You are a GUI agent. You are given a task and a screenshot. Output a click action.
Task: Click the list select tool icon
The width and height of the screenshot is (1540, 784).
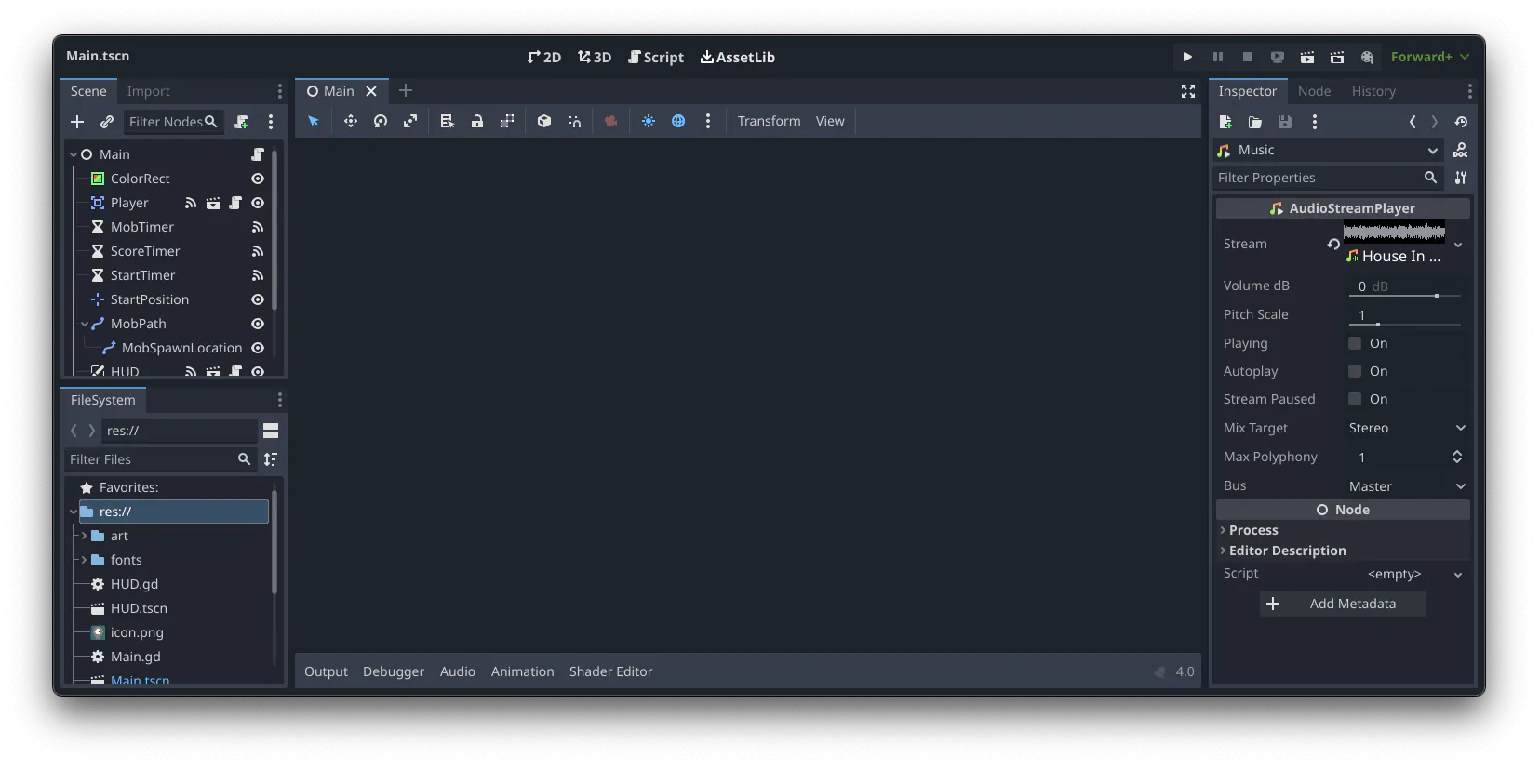448,121
